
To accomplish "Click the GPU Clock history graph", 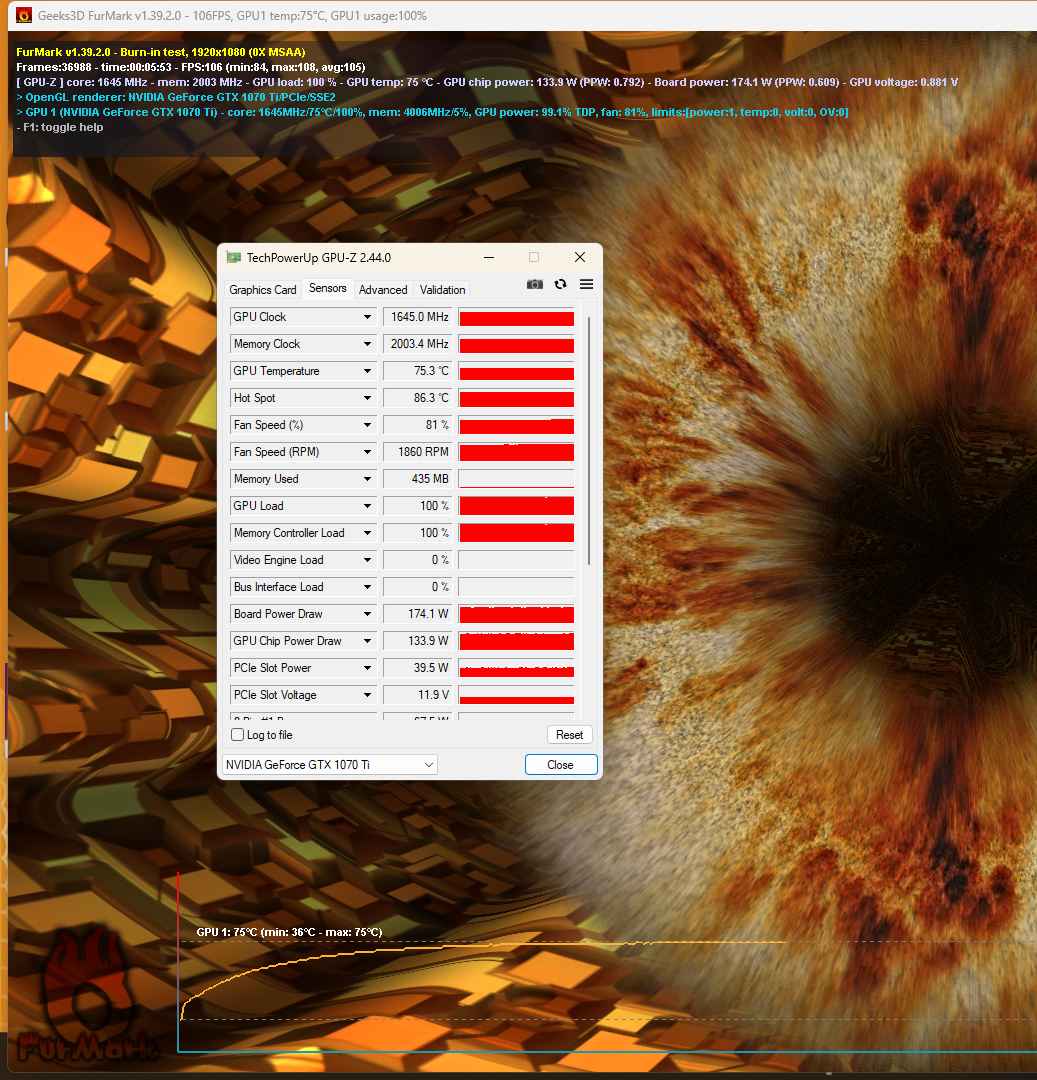I will 516,317.
